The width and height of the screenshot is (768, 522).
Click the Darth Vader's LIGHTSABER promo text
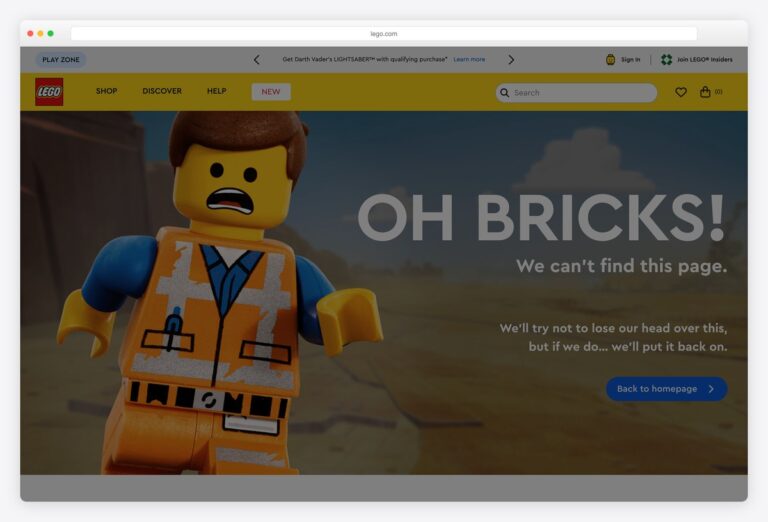tap(365, 59)
